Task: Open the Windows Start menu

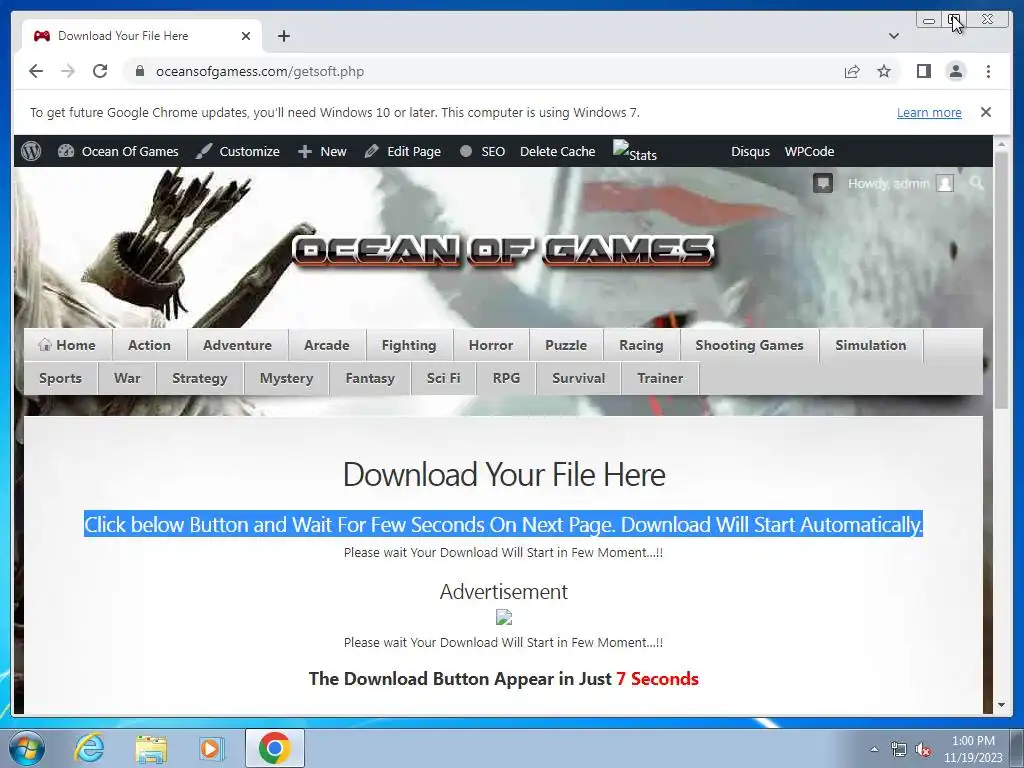Action: 27,748
